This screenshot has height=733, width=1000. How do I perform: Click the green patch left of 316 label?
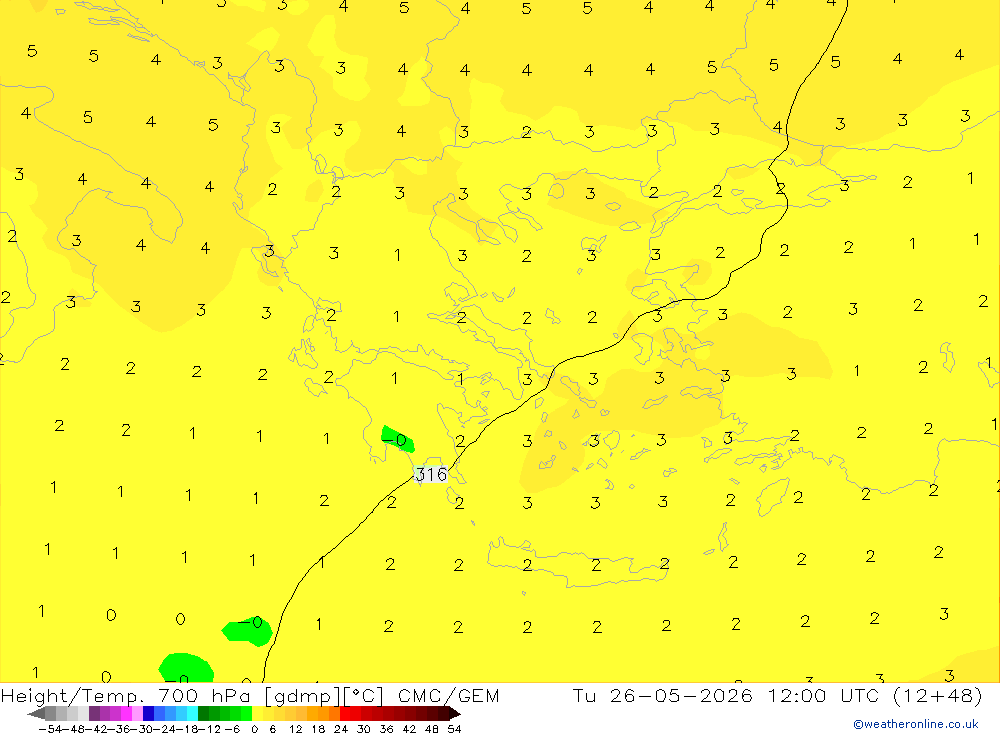tap(397, 439)
